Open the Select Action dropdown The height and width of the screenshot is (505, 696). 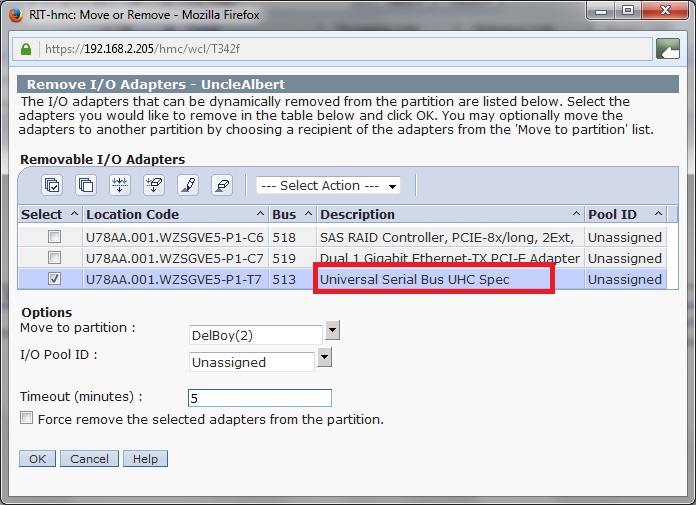click(x=328, y=186)
